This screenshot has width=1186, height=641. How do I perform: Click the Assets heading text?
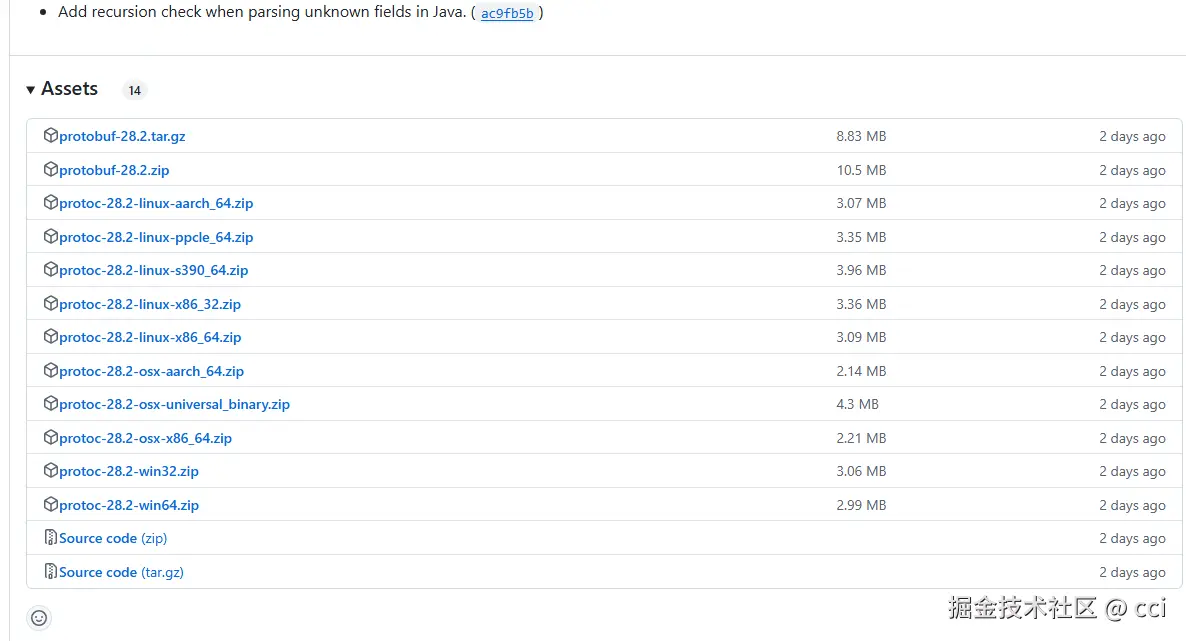70,89
